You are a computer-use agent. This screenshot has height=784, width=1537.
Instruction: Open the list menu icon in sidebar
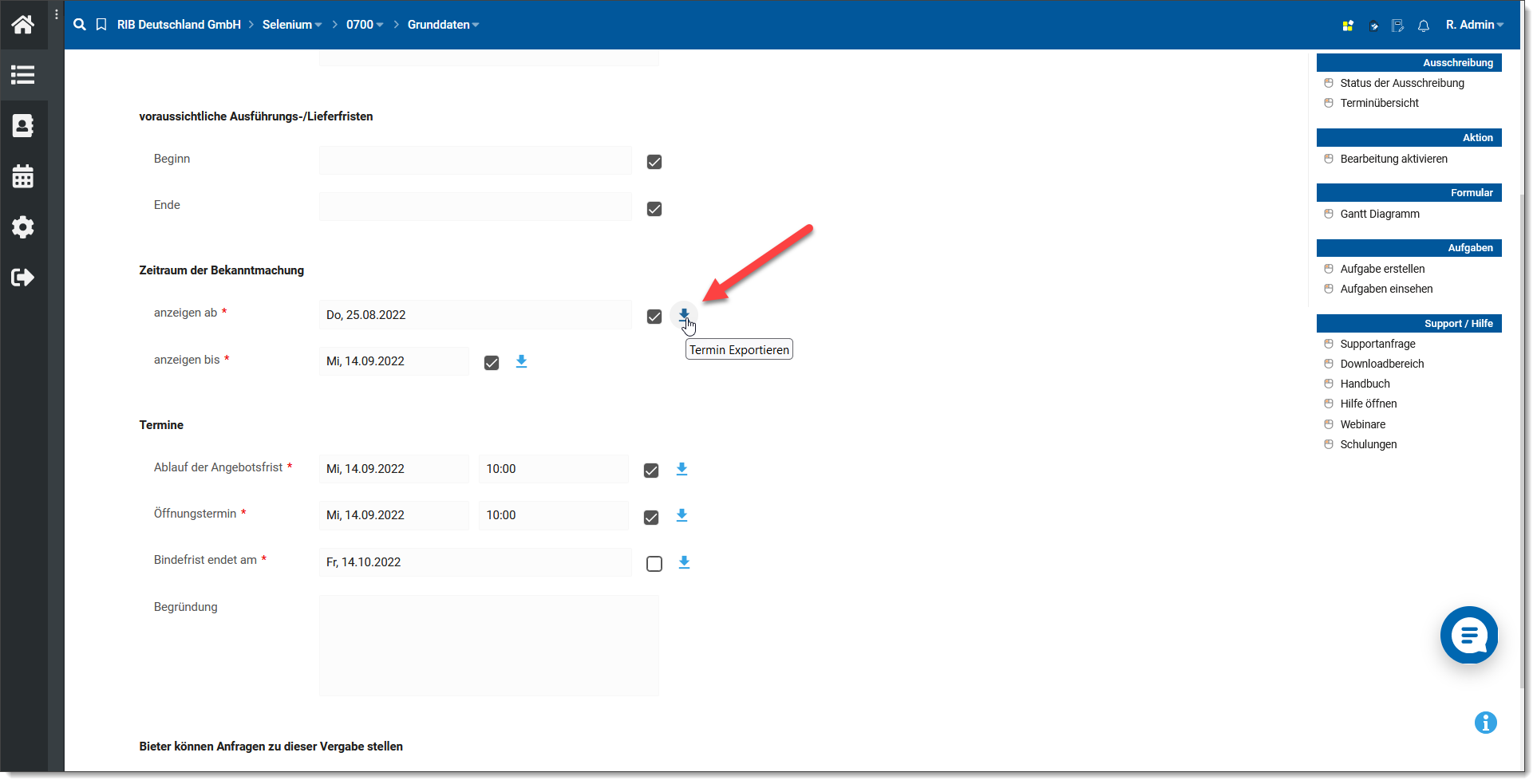click(x=23, y=75)
